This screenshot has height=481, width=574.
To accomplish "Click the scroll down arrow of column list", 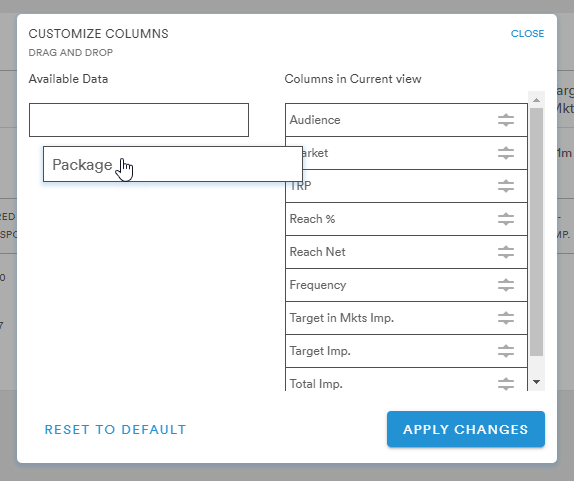I will [536, 382].
